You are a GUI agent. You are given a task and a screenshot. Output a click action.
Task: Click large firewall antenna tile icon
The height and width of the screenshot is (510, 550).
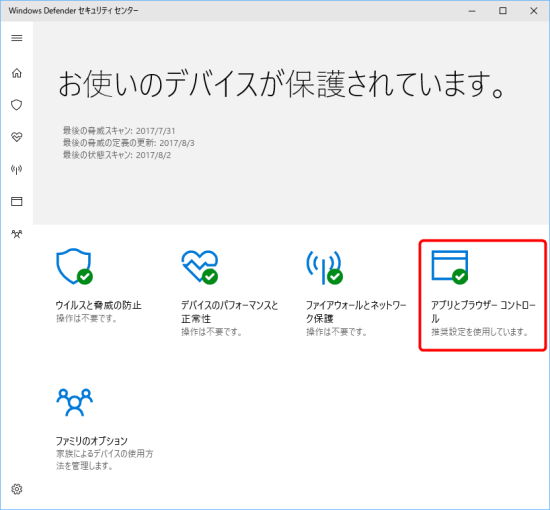tap(324, 267)
